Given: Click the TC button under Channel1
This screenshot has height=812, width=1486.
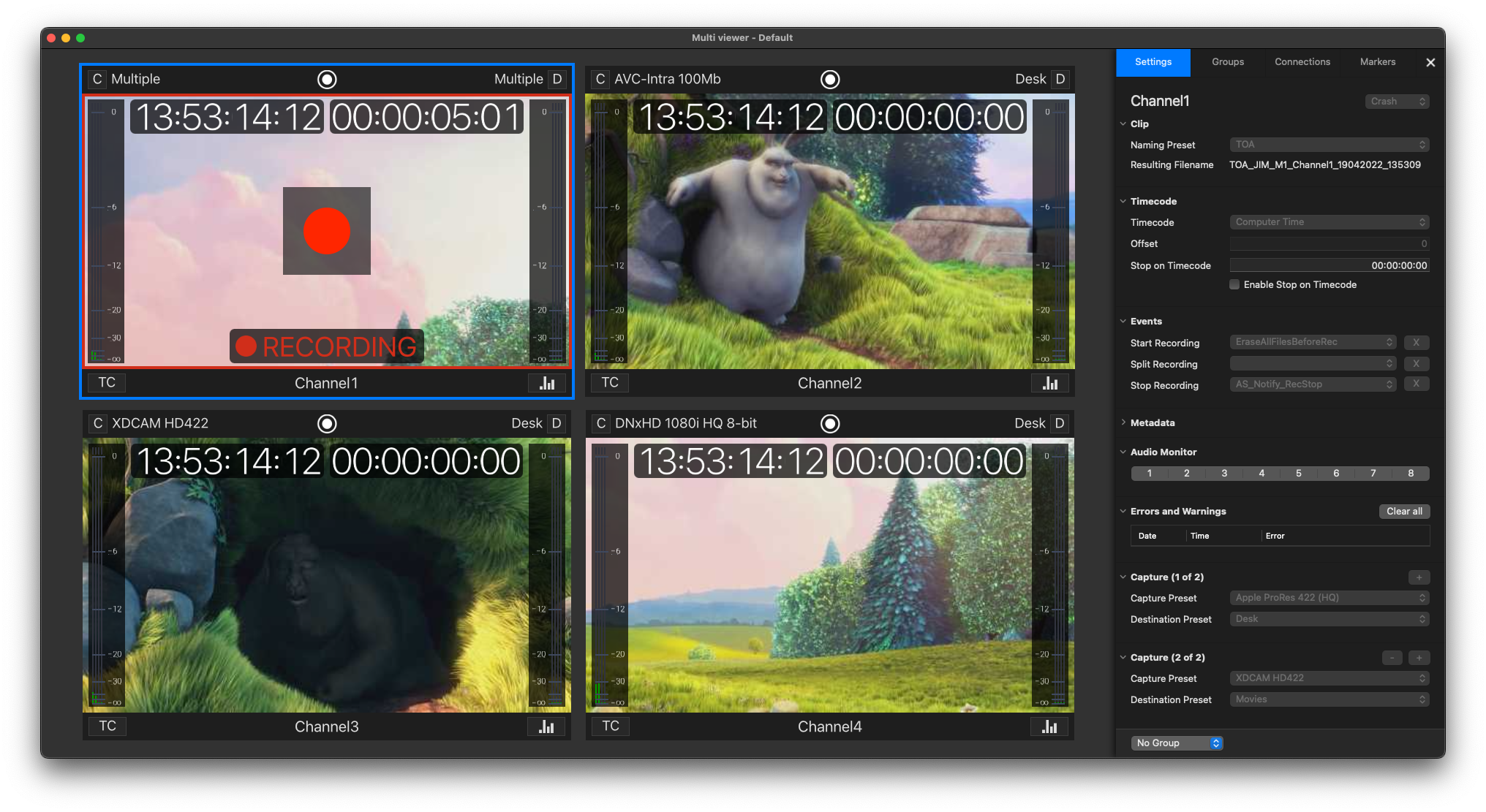Looking at the screenshot, I should pos(107,382).
